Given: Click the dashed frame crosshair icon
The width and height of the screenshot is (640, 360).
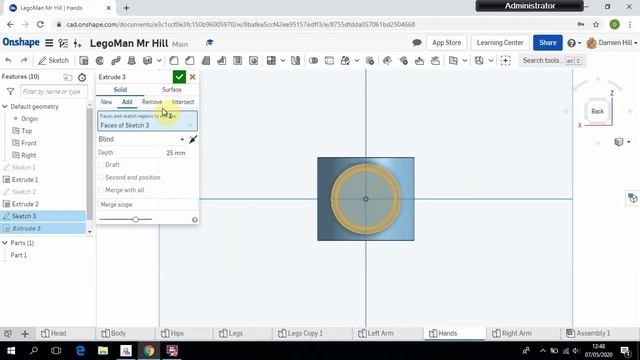Looking at the screenshot, I should click(x=505, y=60).
